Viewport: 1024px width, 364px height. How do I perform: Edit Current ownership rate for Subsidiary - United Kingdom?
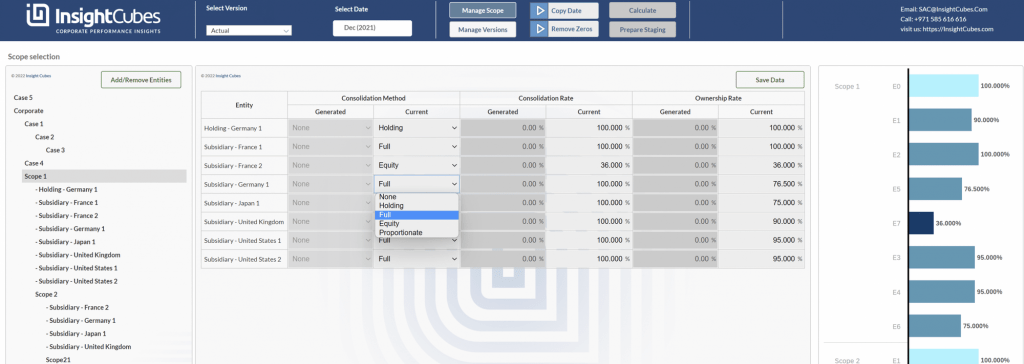[x=761, y=222]
